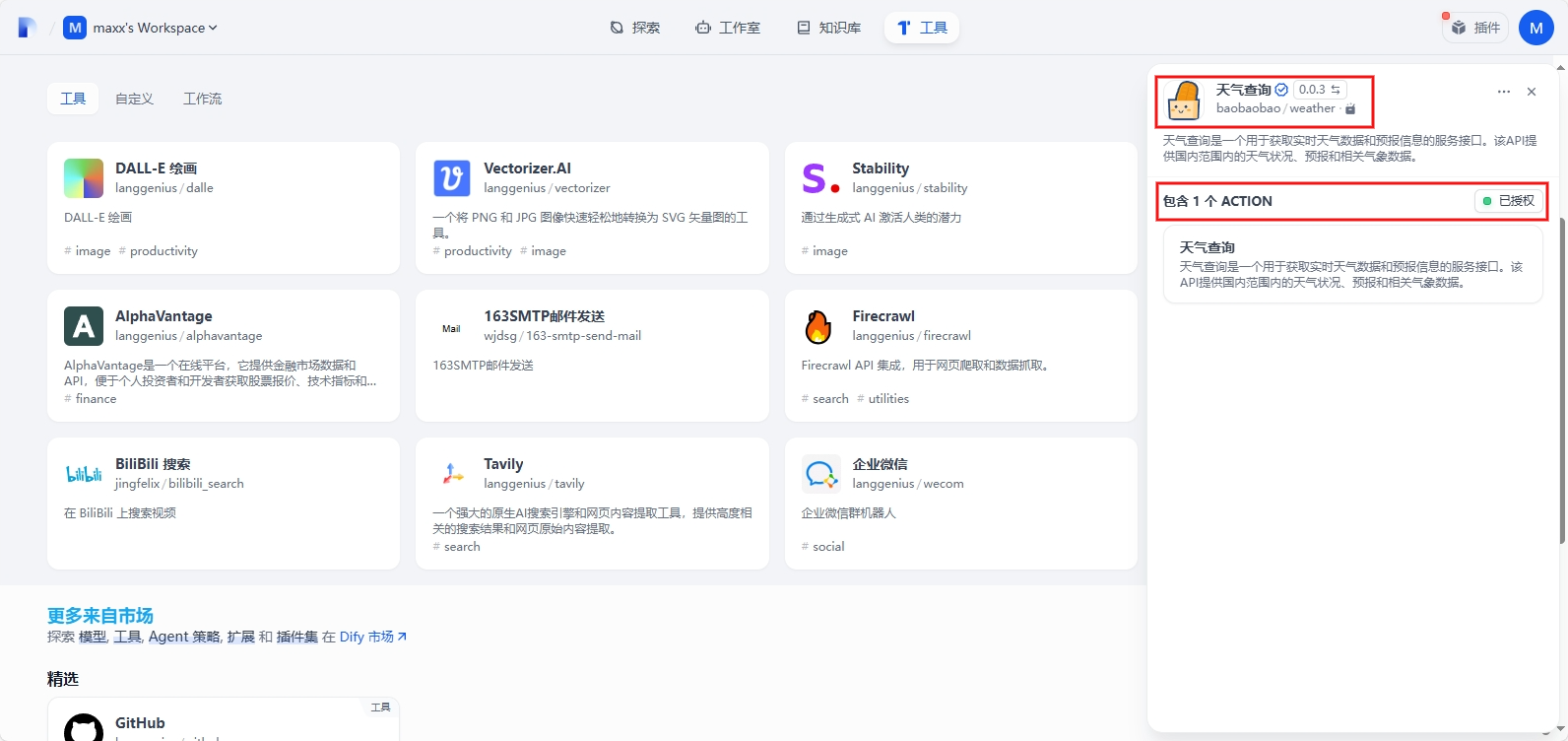Click the social tag on 企业微信
Image resolution: width=1568 pixels, height=741 pixels.
[822, 547]
